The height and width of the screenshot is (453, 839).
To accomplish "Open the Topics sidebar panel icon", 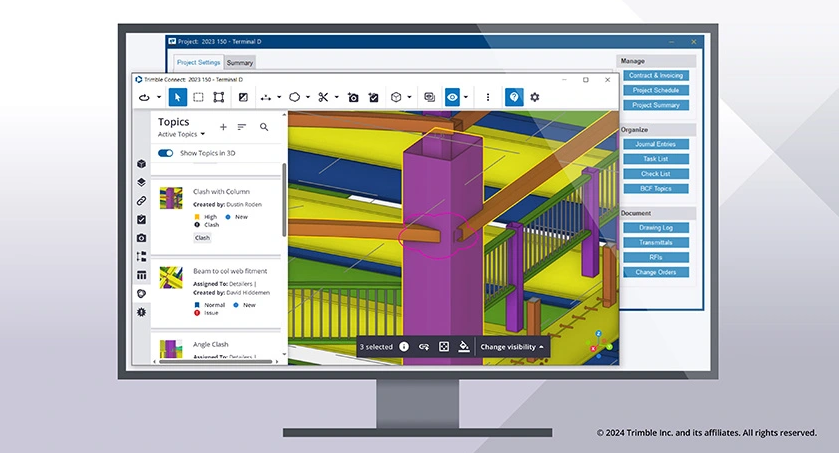I will (x=141, y=294).
